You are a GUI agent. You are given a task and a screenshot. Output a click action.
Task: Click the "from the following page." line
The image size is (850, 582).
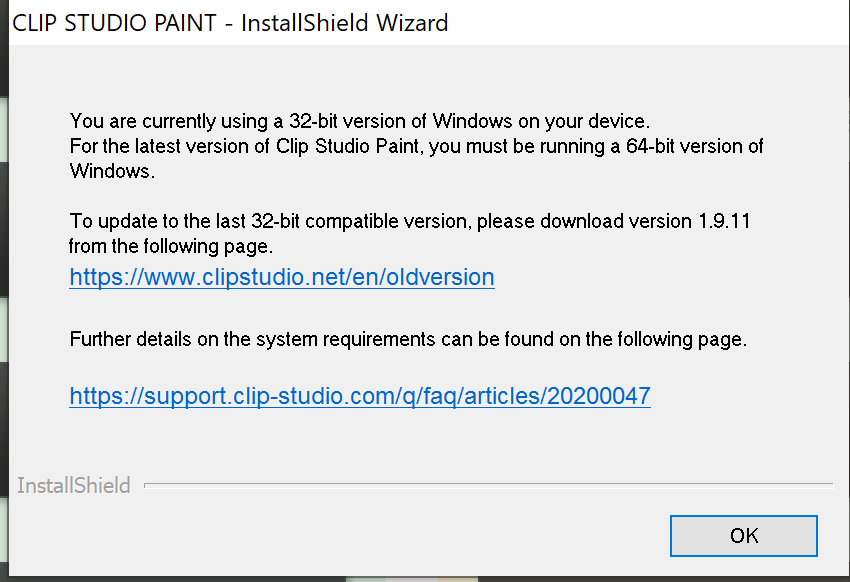[x=170, y=245]
